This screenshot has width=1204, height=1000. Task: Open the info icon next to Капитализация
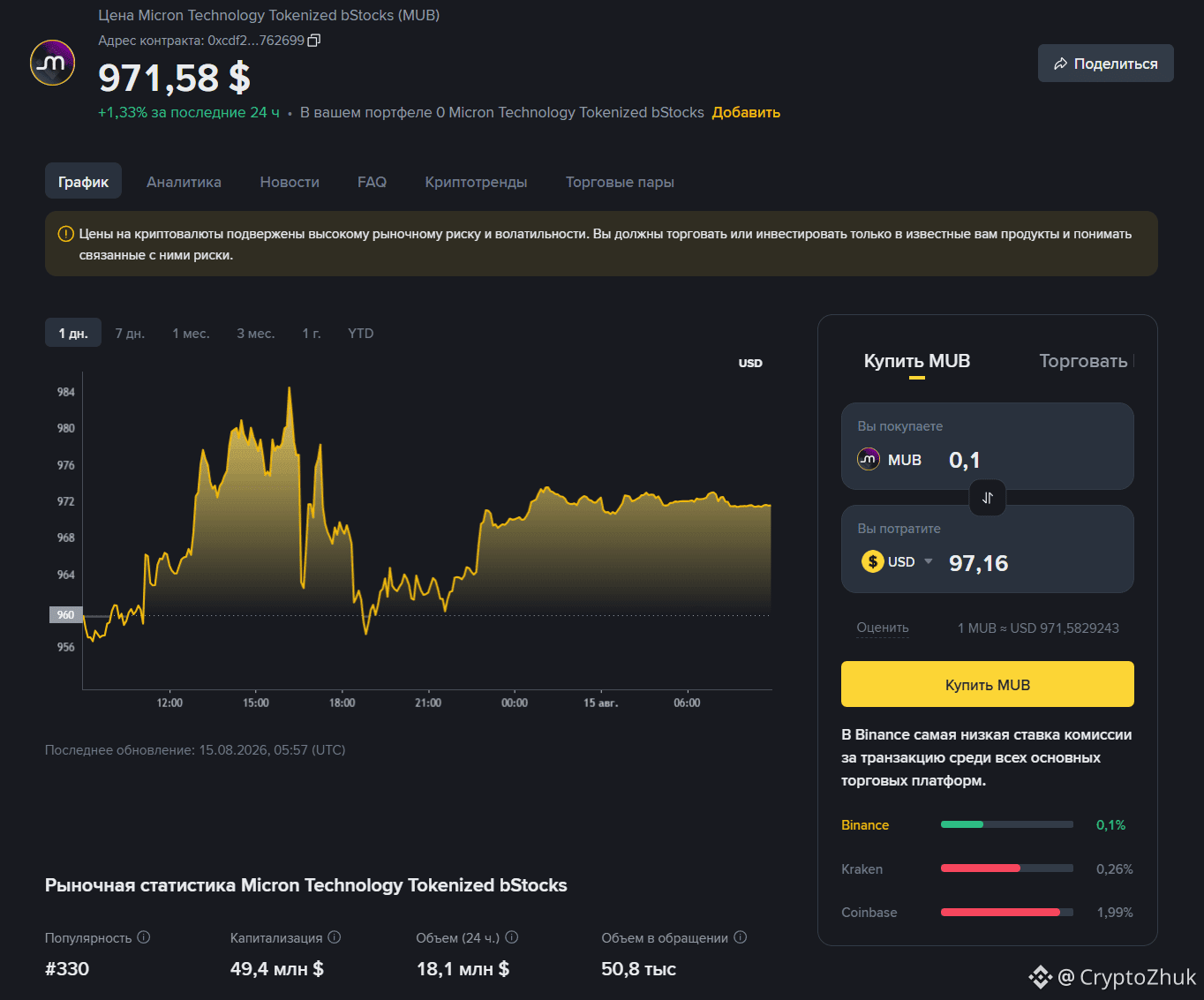[x=335, y=937]
